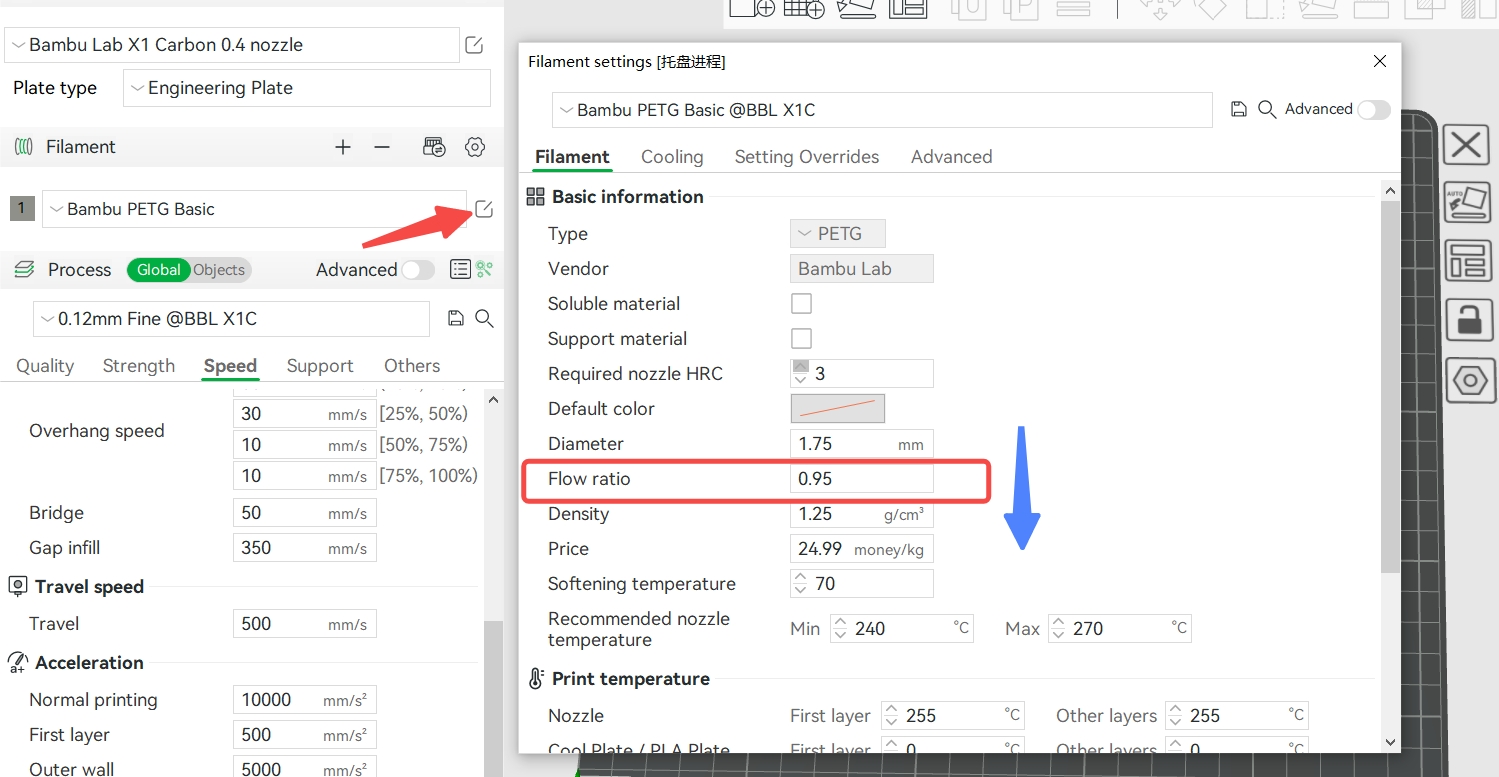The image size is (1499, 777).
Task: Click the Travel speed field
Action: (x=305, y=624)
